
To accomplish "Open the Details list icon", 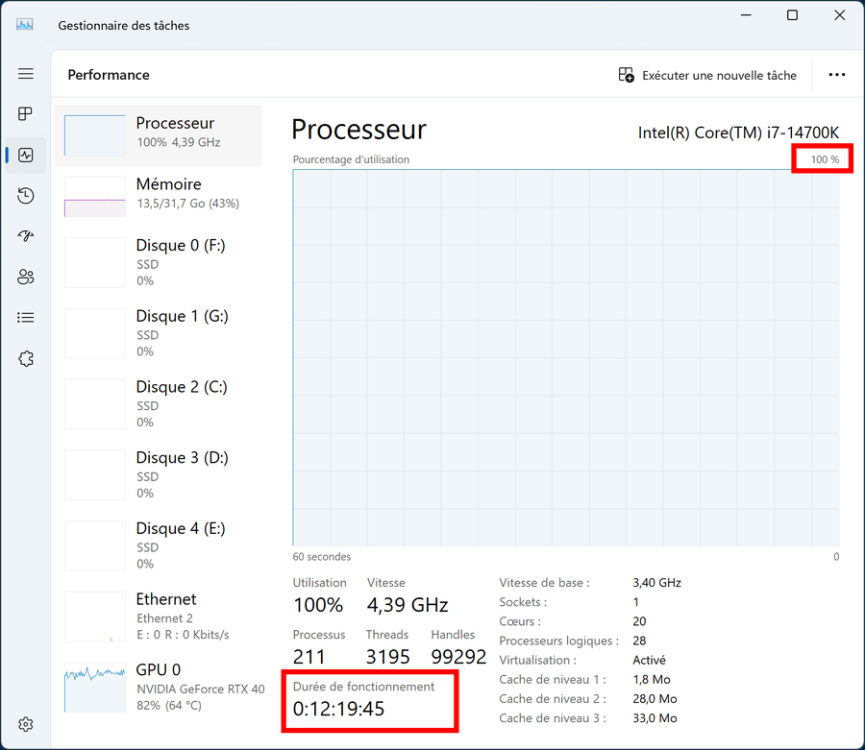I will tap(26, 317).
